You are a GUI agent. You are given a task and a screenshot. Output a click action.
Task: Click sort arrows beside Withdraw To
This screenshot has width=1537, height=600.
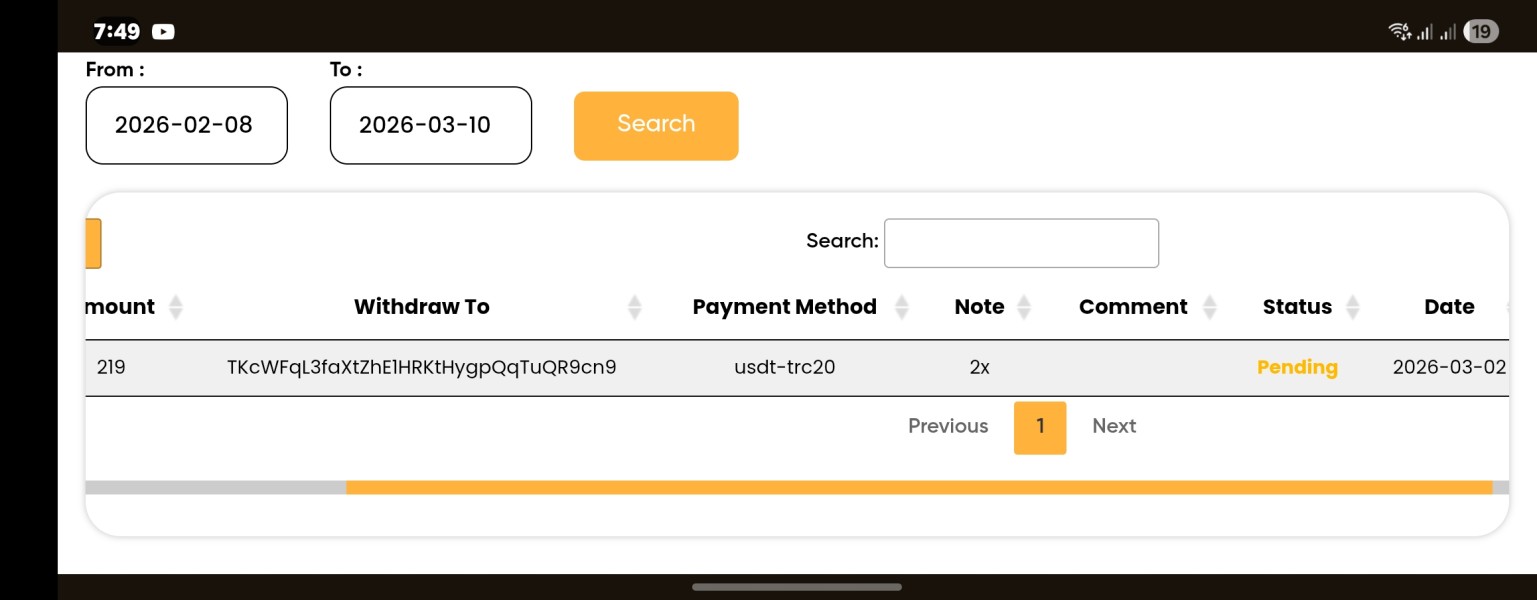point(634,307)
